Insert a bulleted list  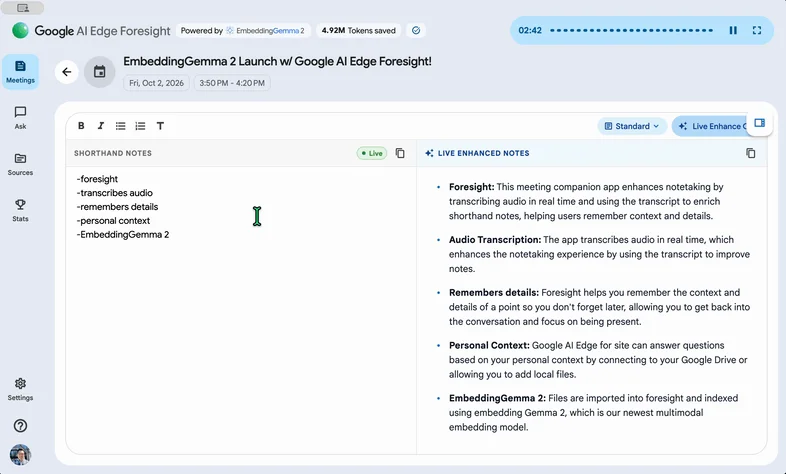[x=120, y=126]
